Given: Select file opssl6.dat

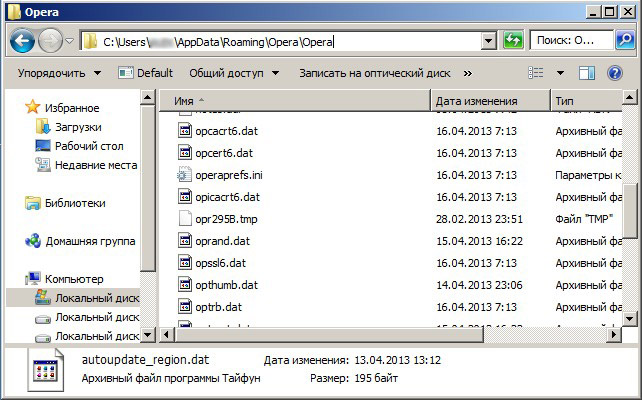Looking at the screenshot, I should click(220, 263).
